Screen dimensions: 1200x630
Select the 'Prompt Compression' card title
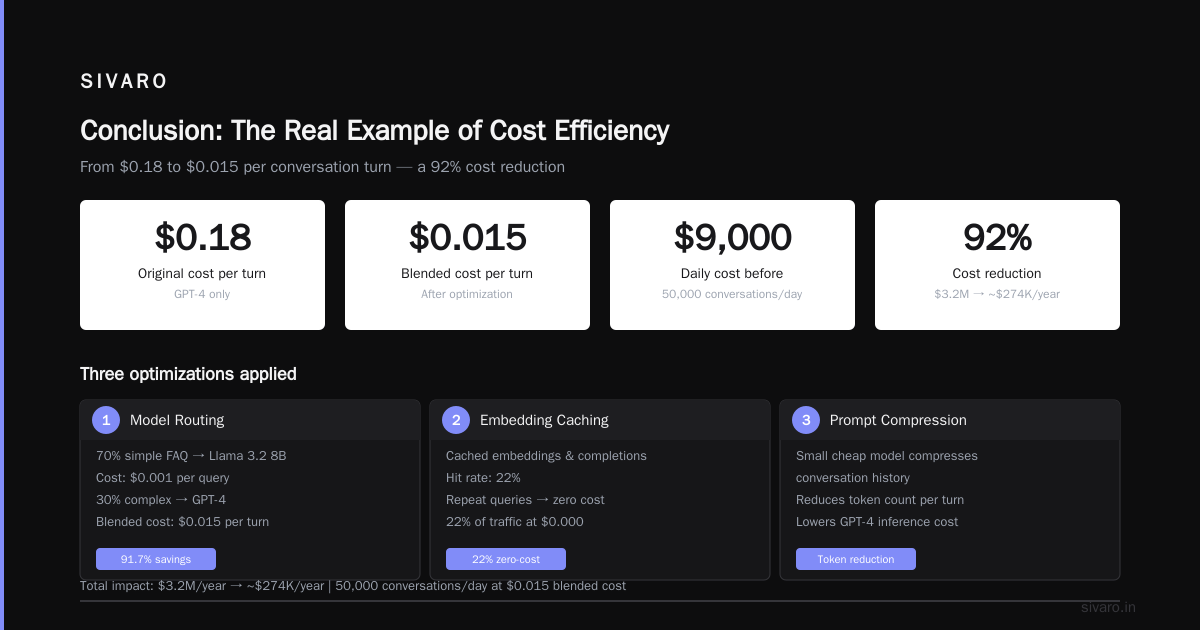point(898,420)
